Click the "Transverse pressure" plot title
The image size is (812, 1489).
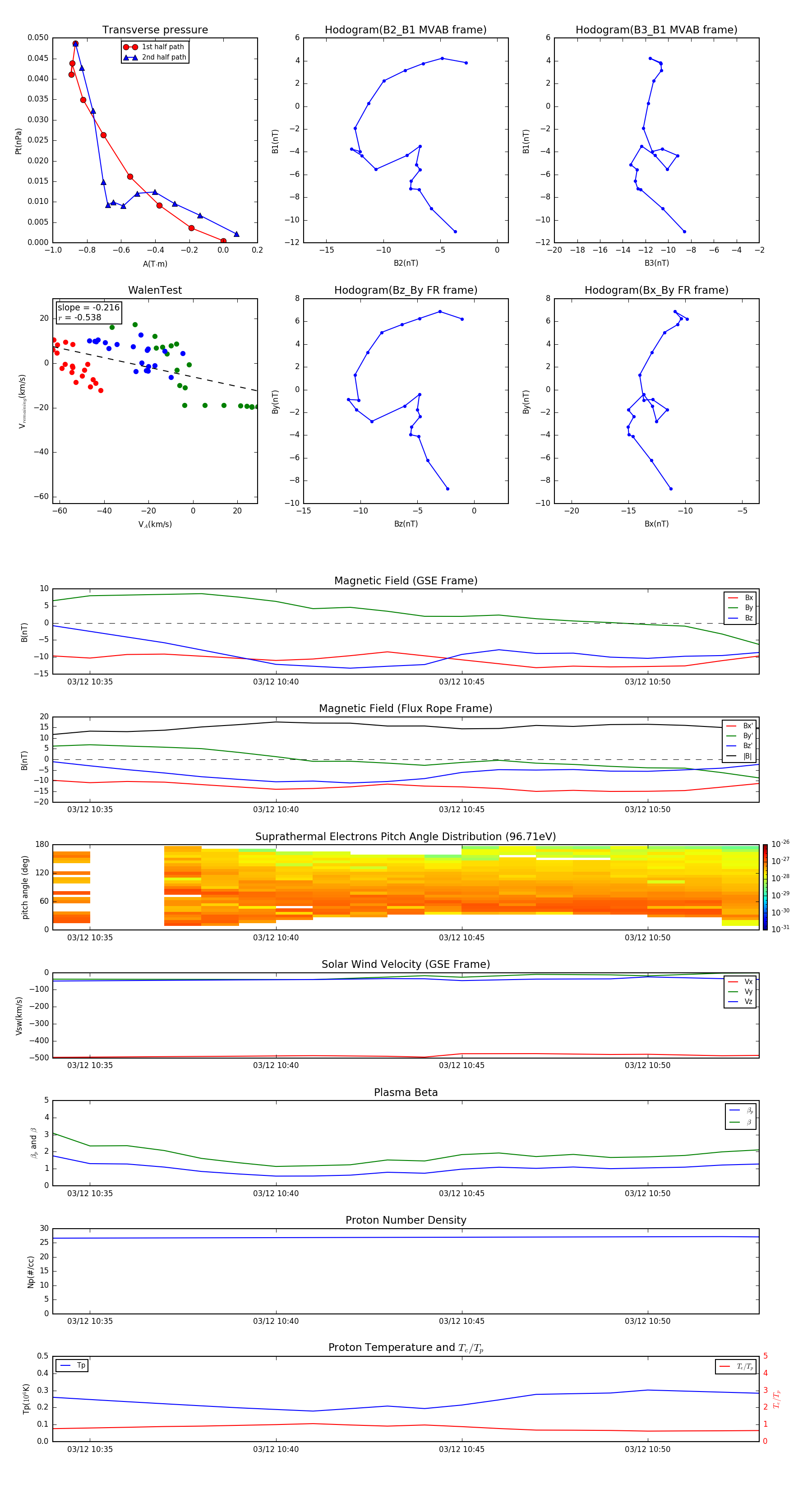(155, 30)
